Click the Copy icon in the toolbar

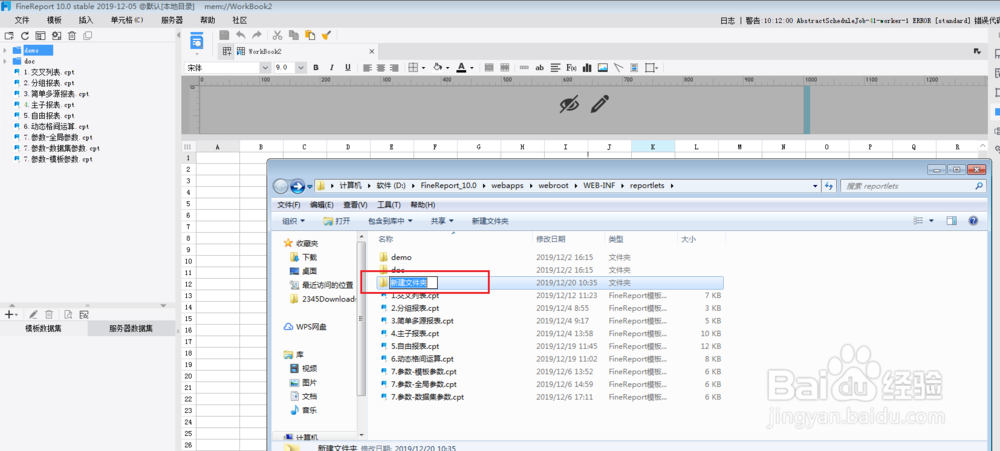coord(293,36)
